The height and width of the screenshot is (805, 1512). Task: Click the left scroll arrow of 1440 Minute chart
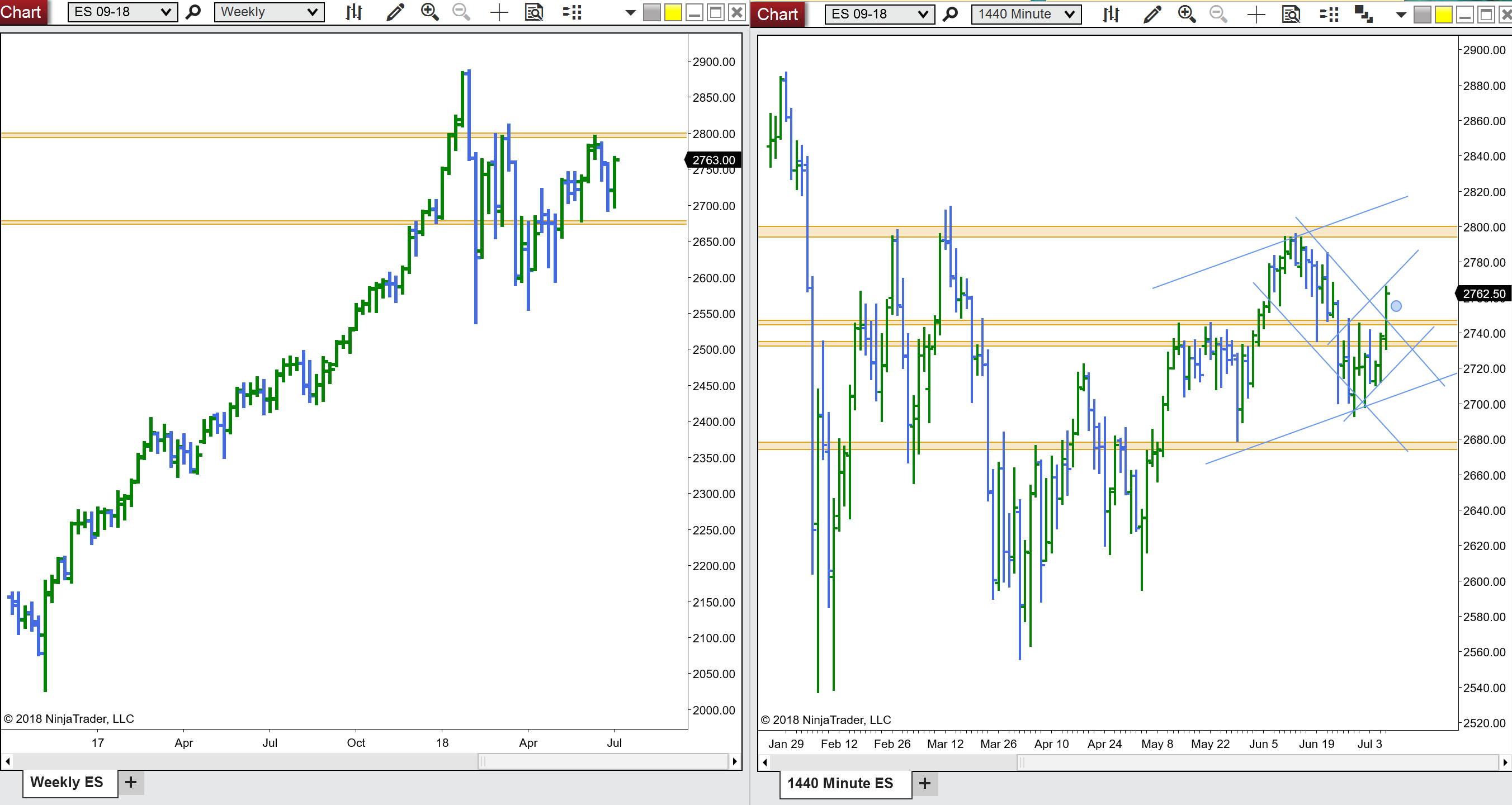[x=765, y=762]
